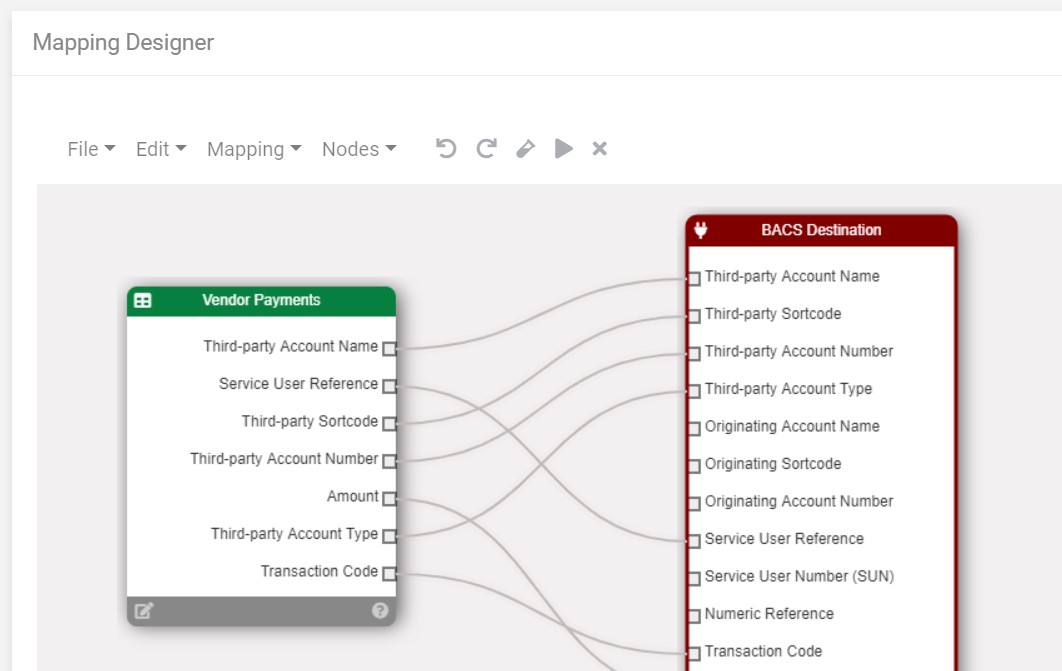Open help for the Vendor Payments node

click(x=380, y=611)
